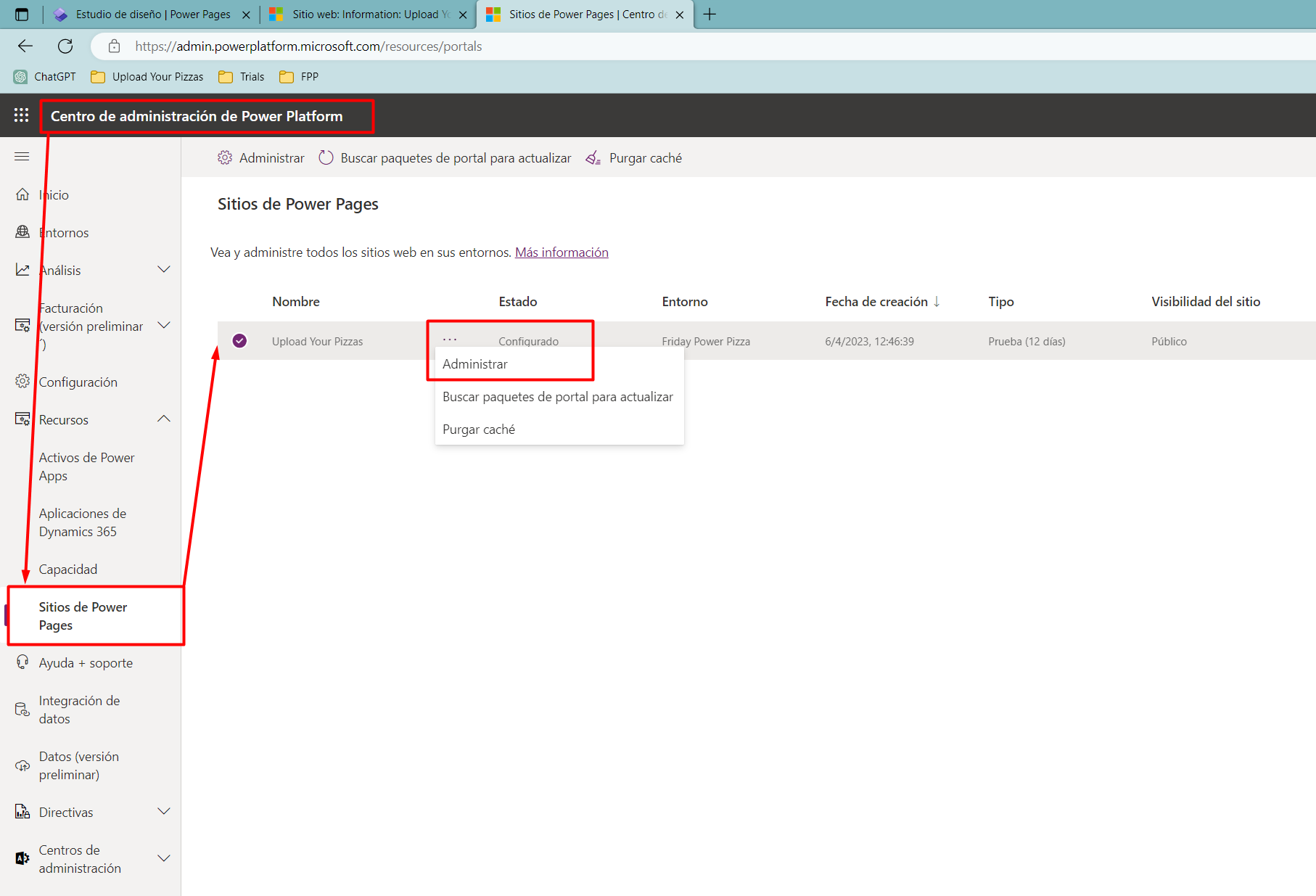1316x896 pixels.
Task: Click the Entorno column header
Action: pyautogui.click(x=685, y=302)
